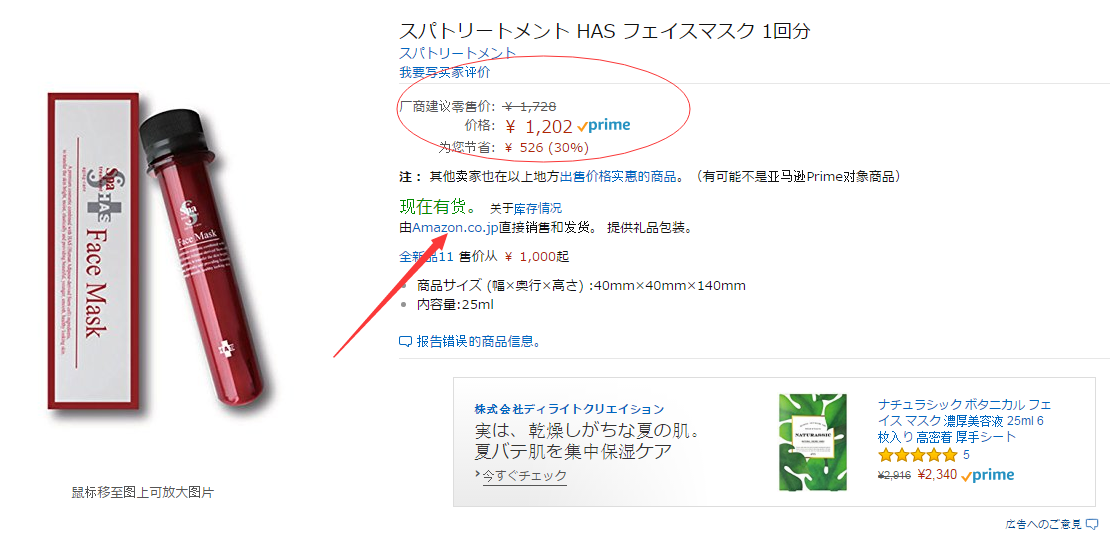Click the green leaf face mask ad thumbnail
The width and height of the screenshot is (1110, 540).
(x=812, y=442)
